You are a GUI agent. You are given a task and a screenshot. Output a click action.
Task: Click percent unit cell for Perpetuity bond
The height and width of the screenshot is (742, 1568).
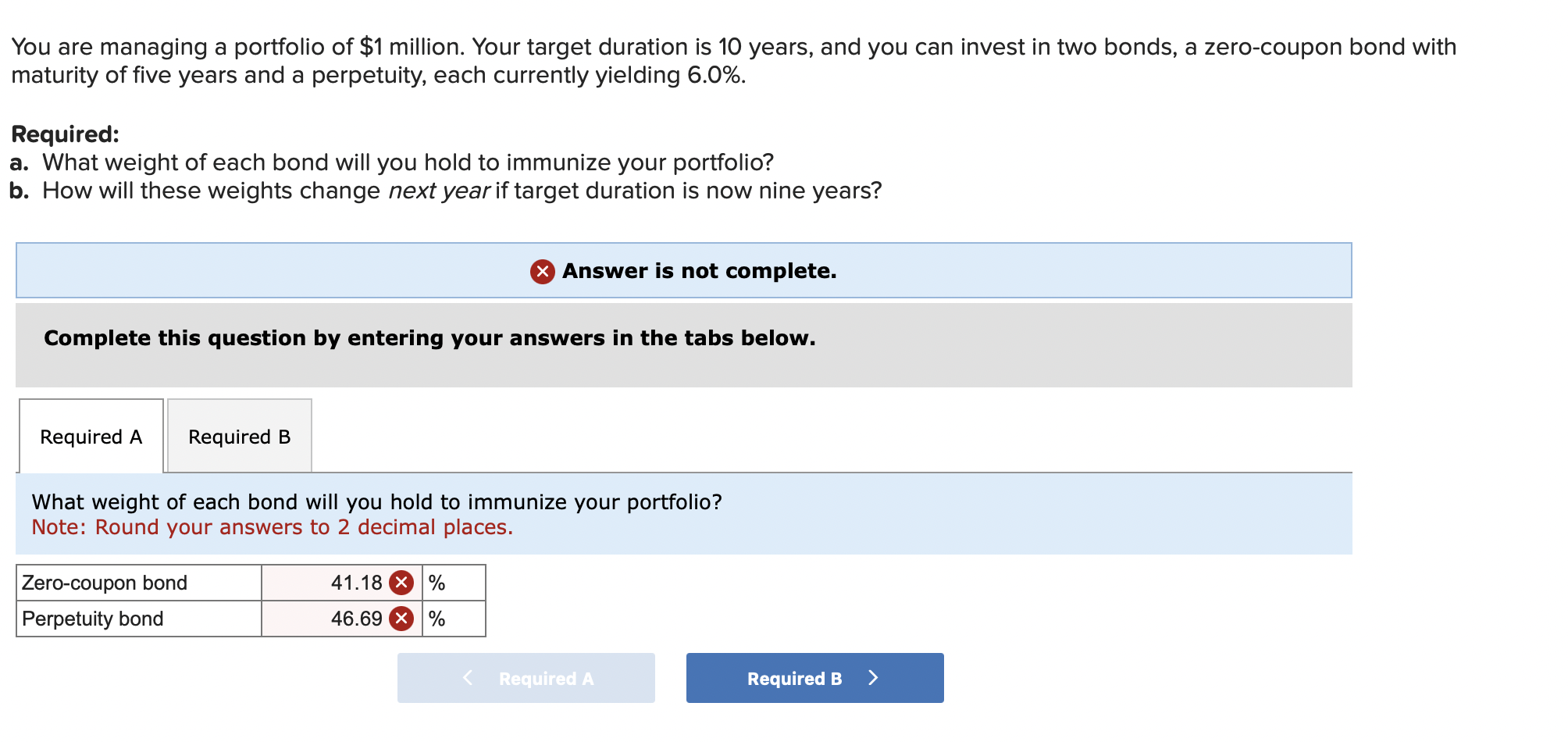coord(453,619)
